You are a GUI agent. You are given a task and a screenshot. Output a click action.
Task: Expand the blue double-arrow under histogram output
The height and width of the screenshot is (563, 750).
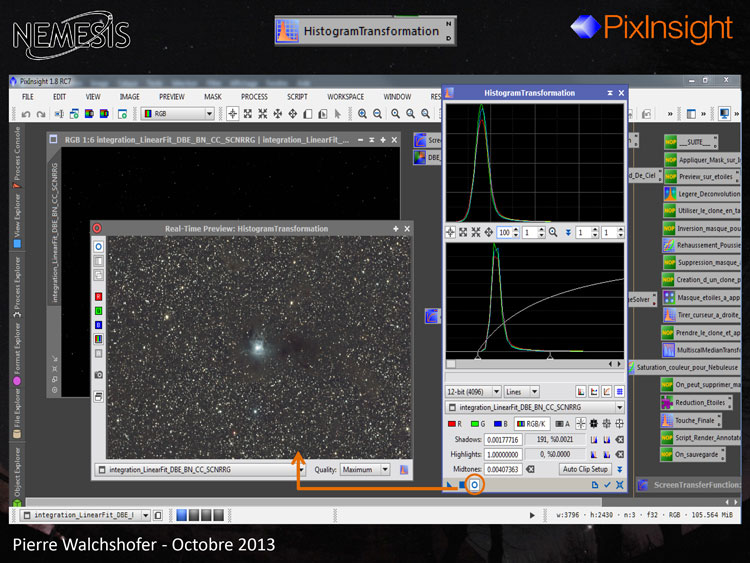pos(568,232)
